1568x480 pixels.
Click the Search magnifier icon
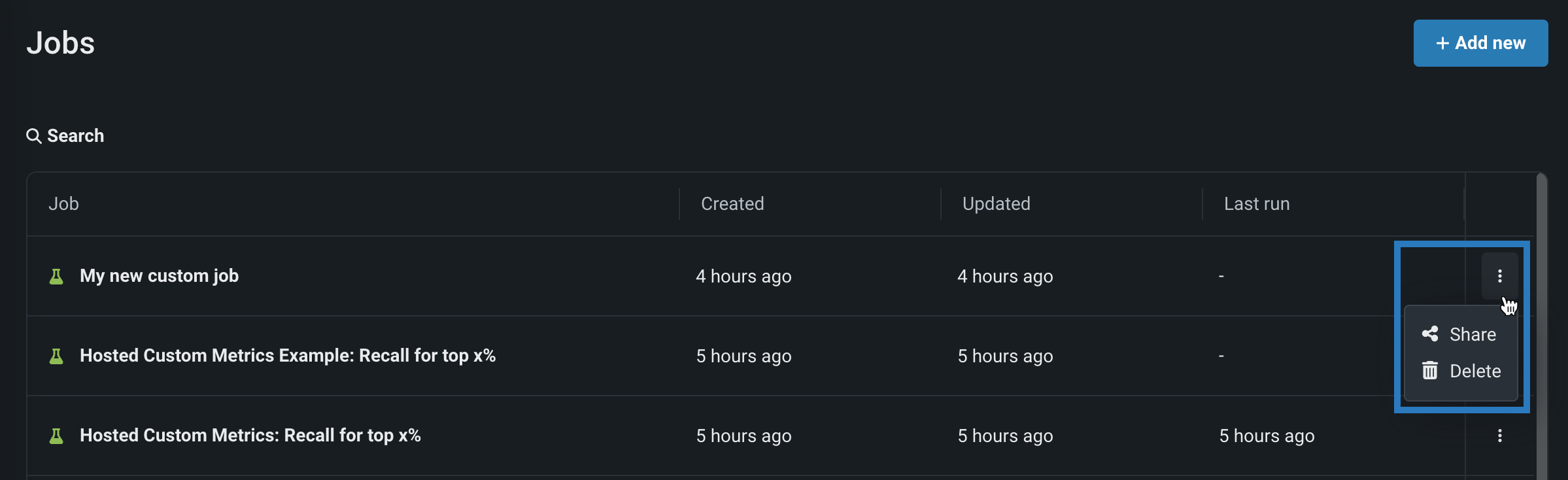pos(33,136)
